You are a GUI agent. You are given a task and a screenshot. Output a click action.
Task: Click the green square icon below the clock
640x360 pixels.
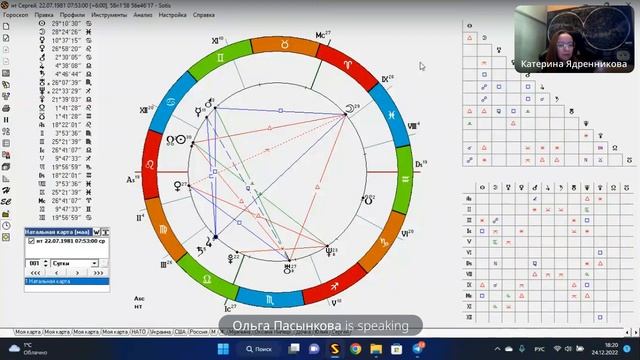tap(6, 237)
